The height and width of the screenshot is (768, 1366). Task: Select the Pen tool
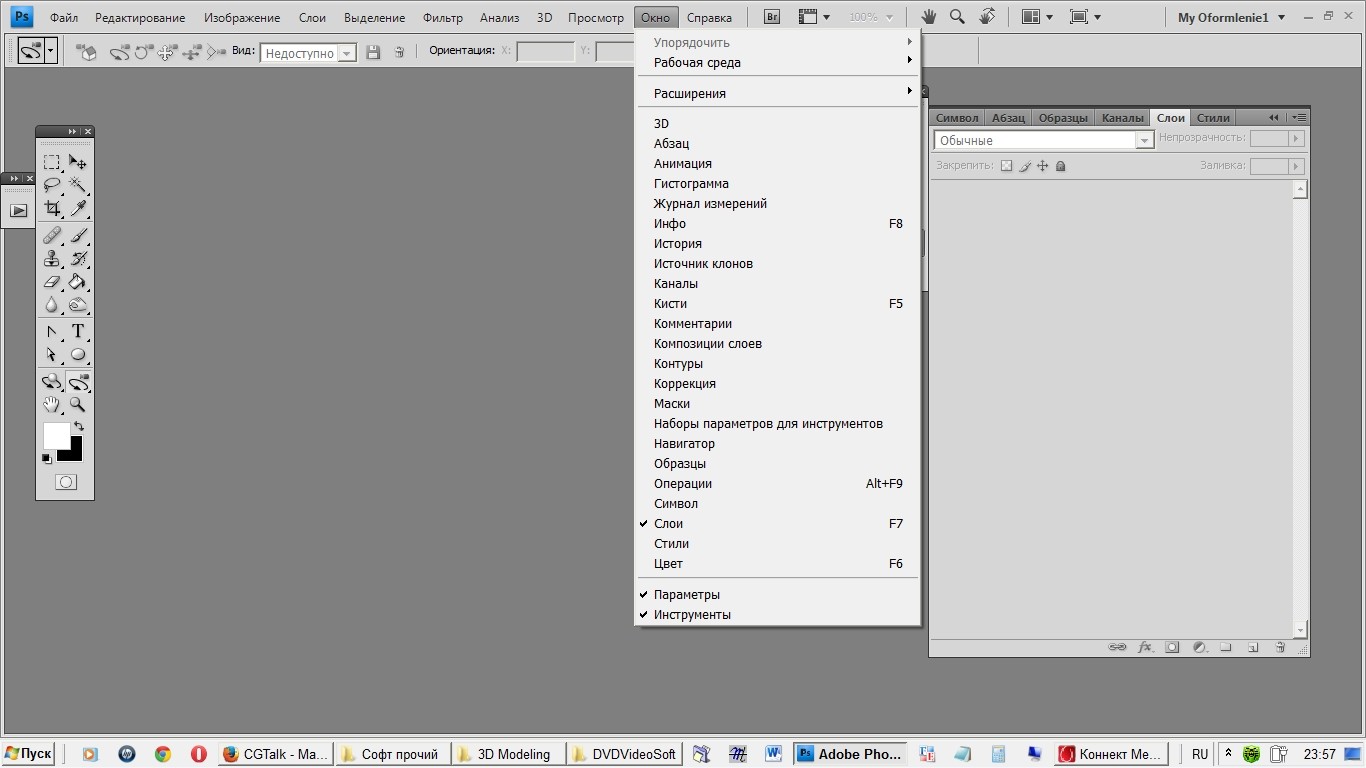point(52,332)
